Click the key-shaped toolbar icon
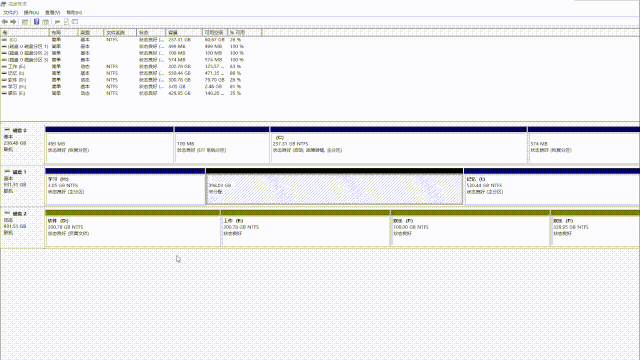Screen dimensions: 640x360 (57, 22)
